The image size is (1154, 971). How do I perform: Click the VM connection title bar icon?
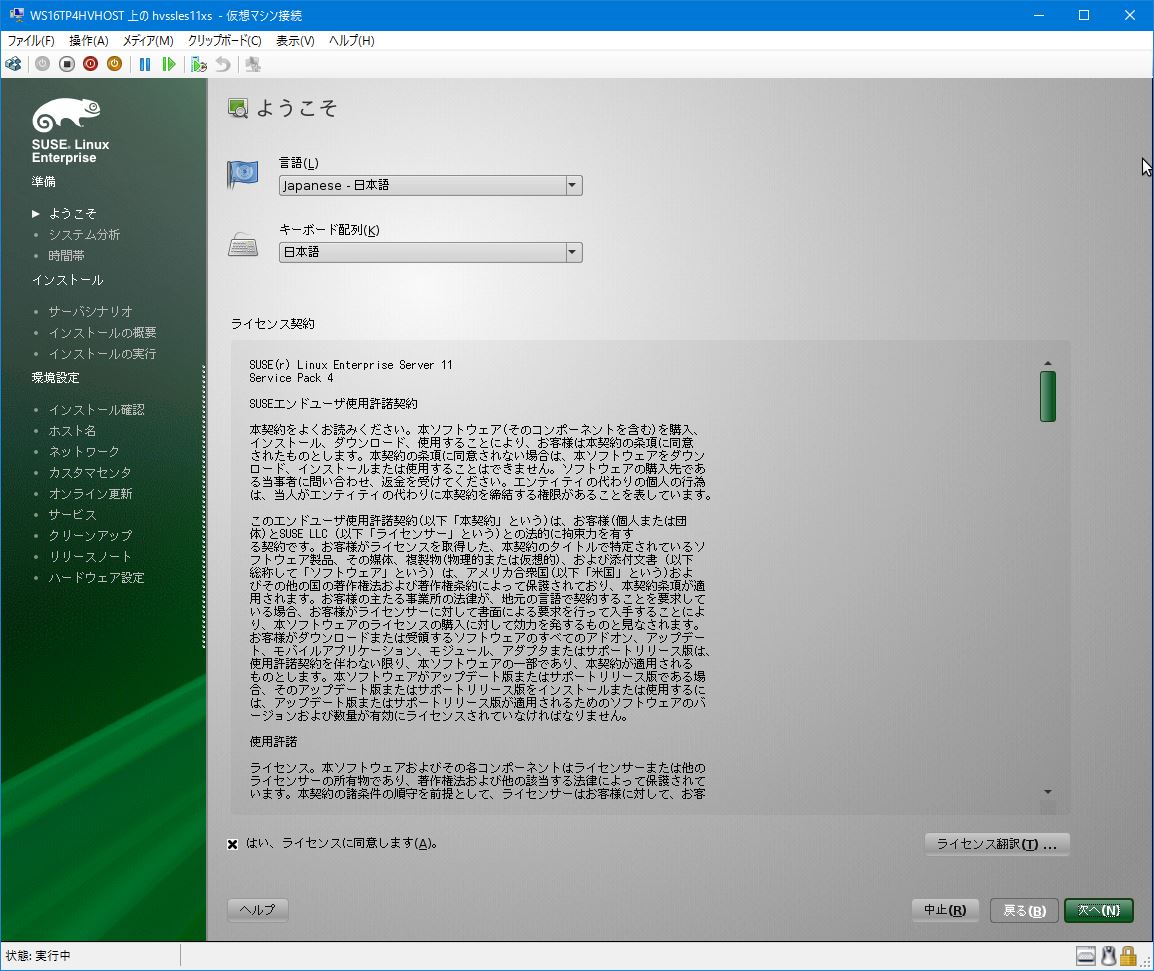(x=16, y=15)
